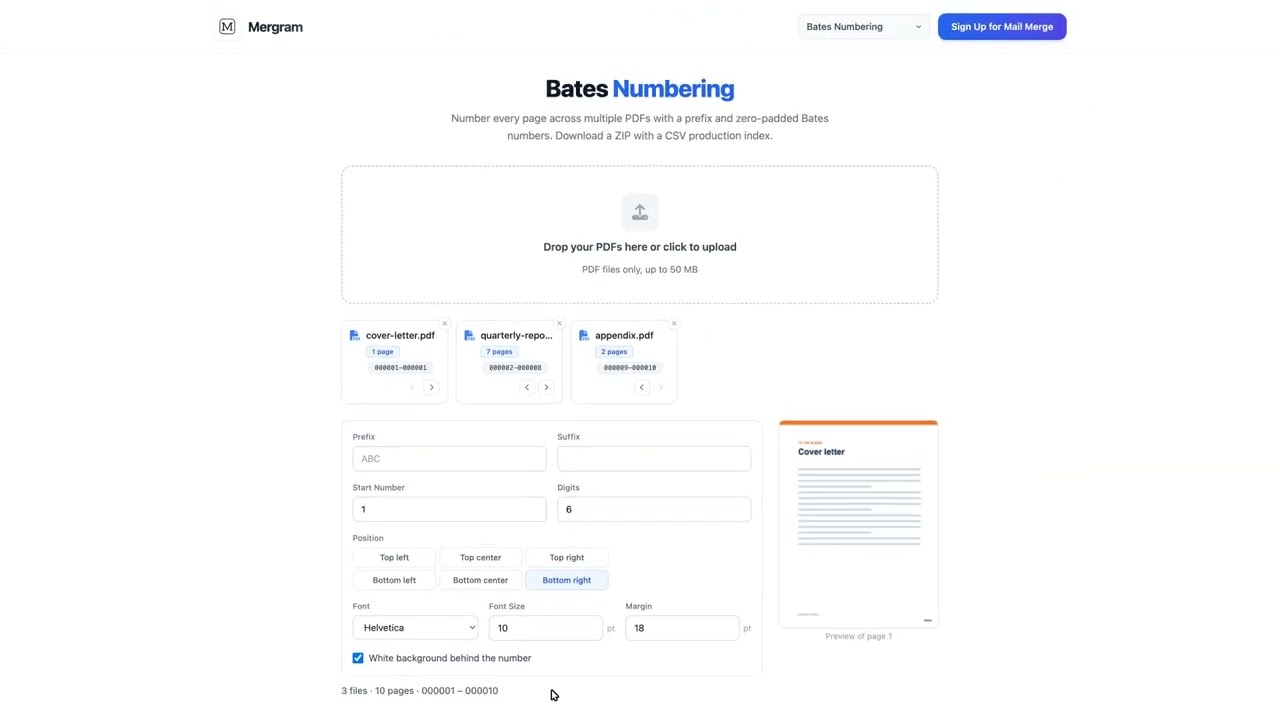Click the 1 page badge
1280x720 pixels.
383,352
